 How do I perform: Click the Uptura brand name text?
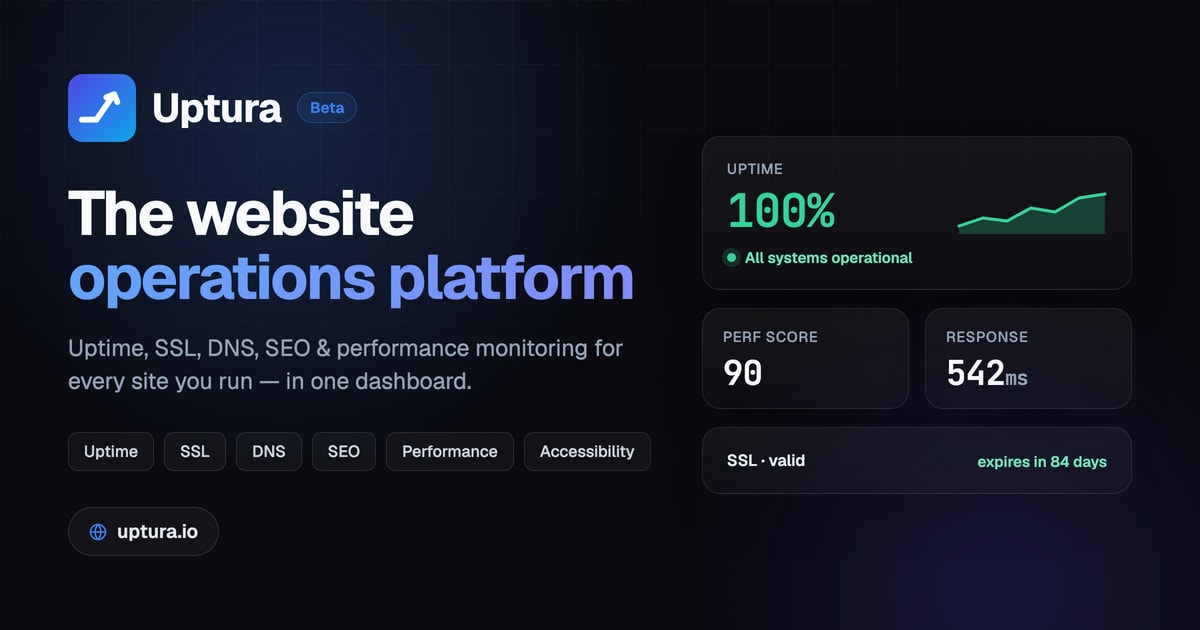[217, 108]
